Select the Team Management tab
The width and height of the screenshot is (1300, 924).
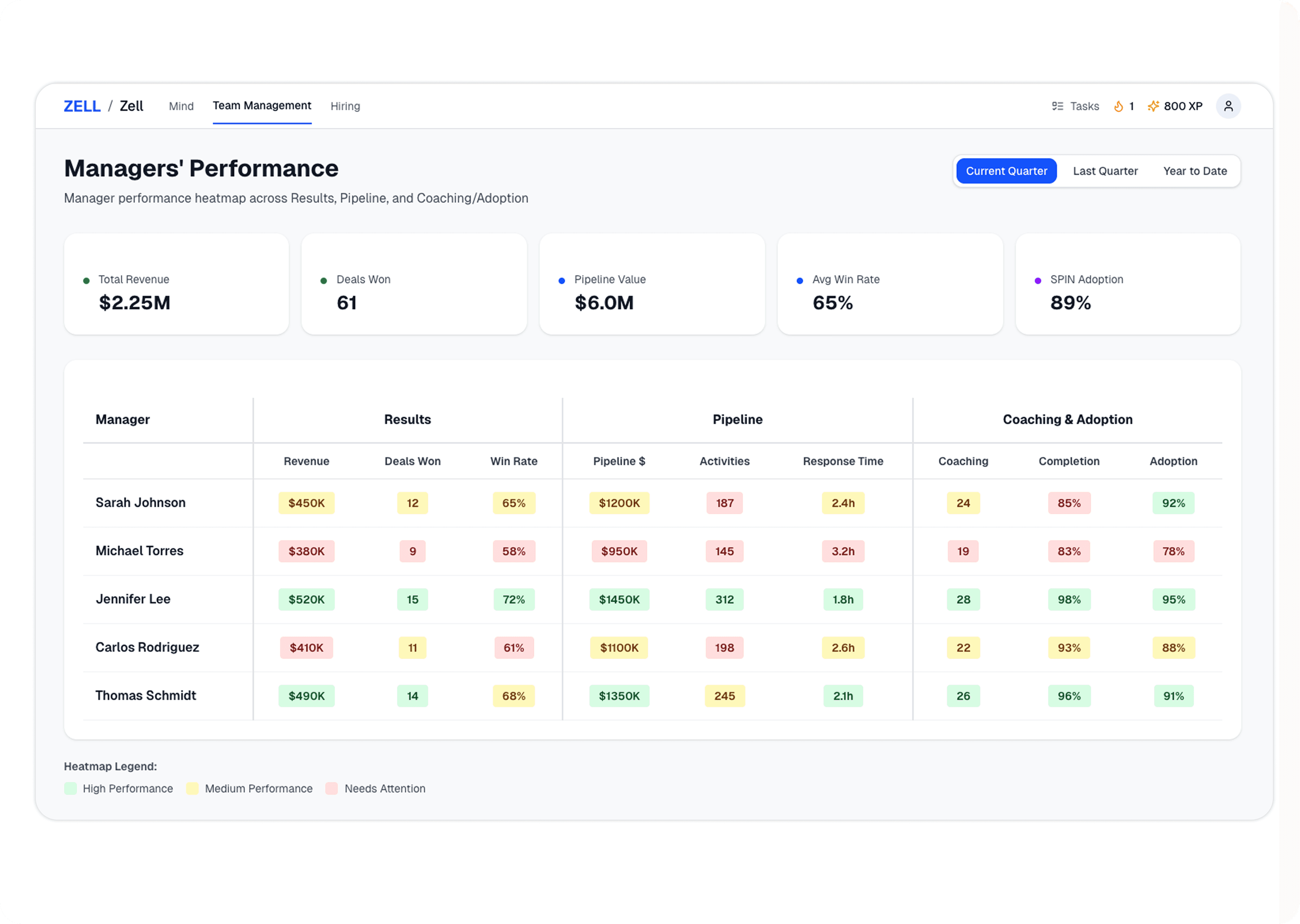(x=262, y=106)
